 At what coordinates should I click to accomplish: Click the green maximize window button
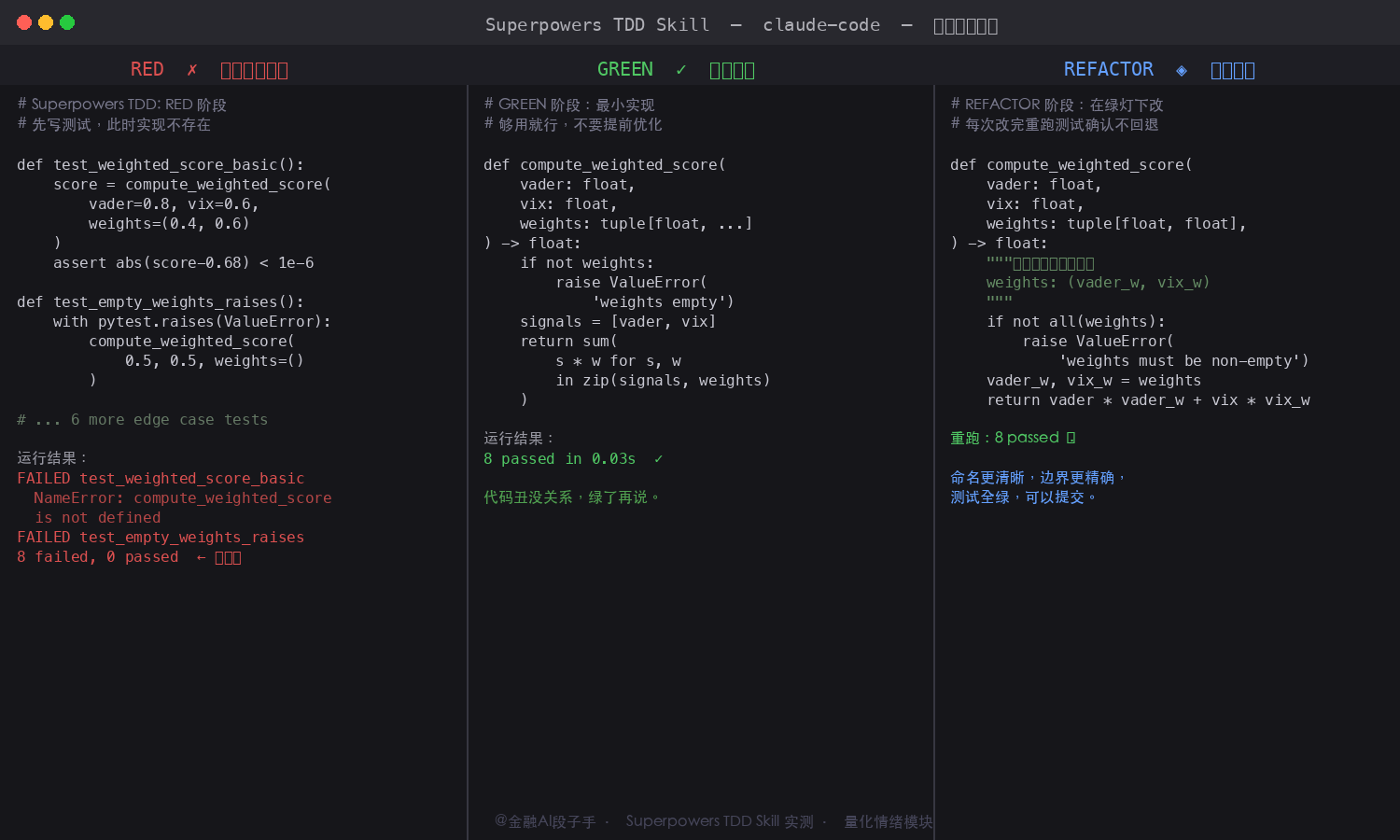tap(67, 22)
